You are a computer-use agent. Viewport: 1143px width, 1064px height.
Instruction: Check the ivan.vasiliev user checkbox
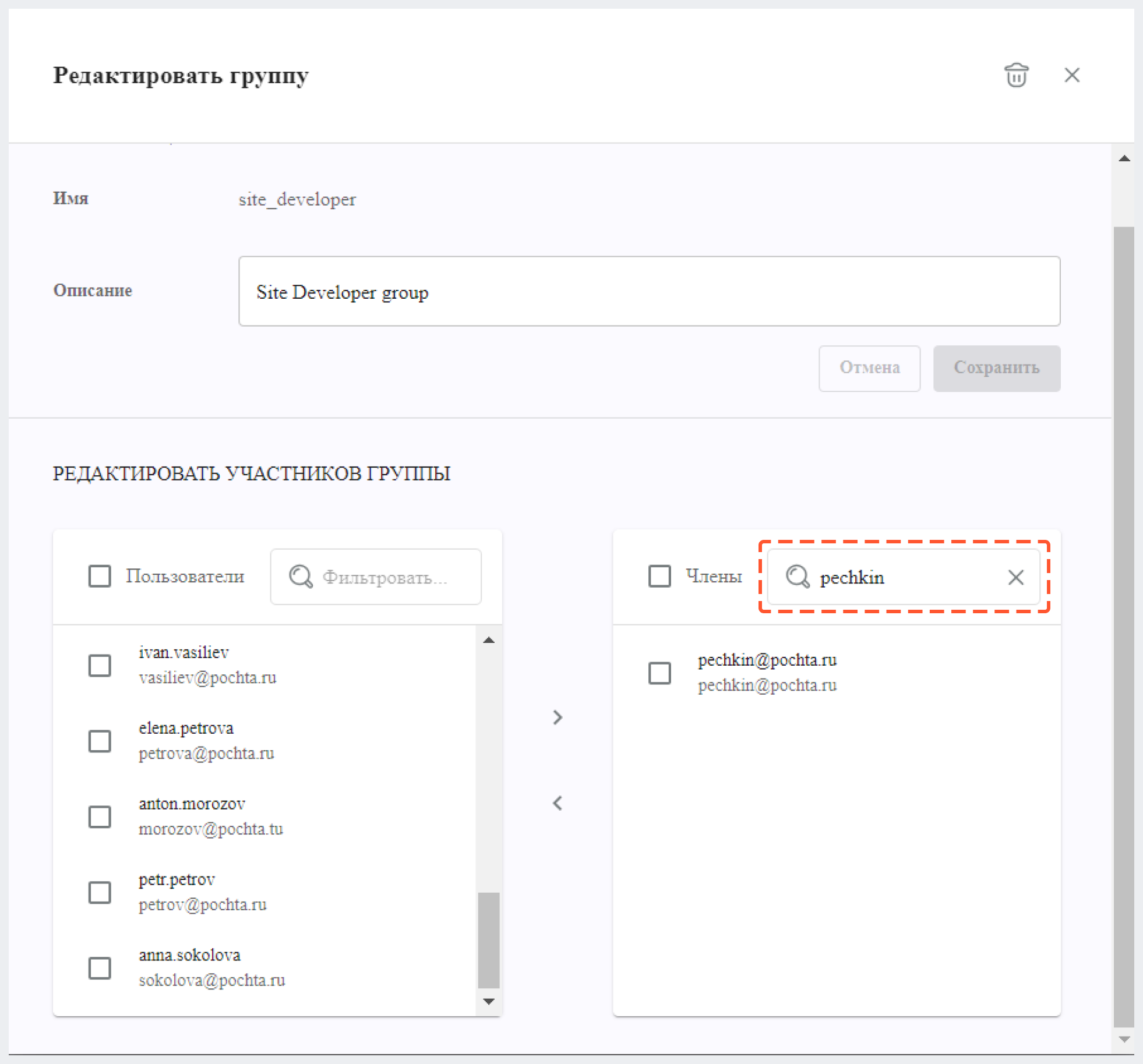pyautogui.click(x=100, y=665)
